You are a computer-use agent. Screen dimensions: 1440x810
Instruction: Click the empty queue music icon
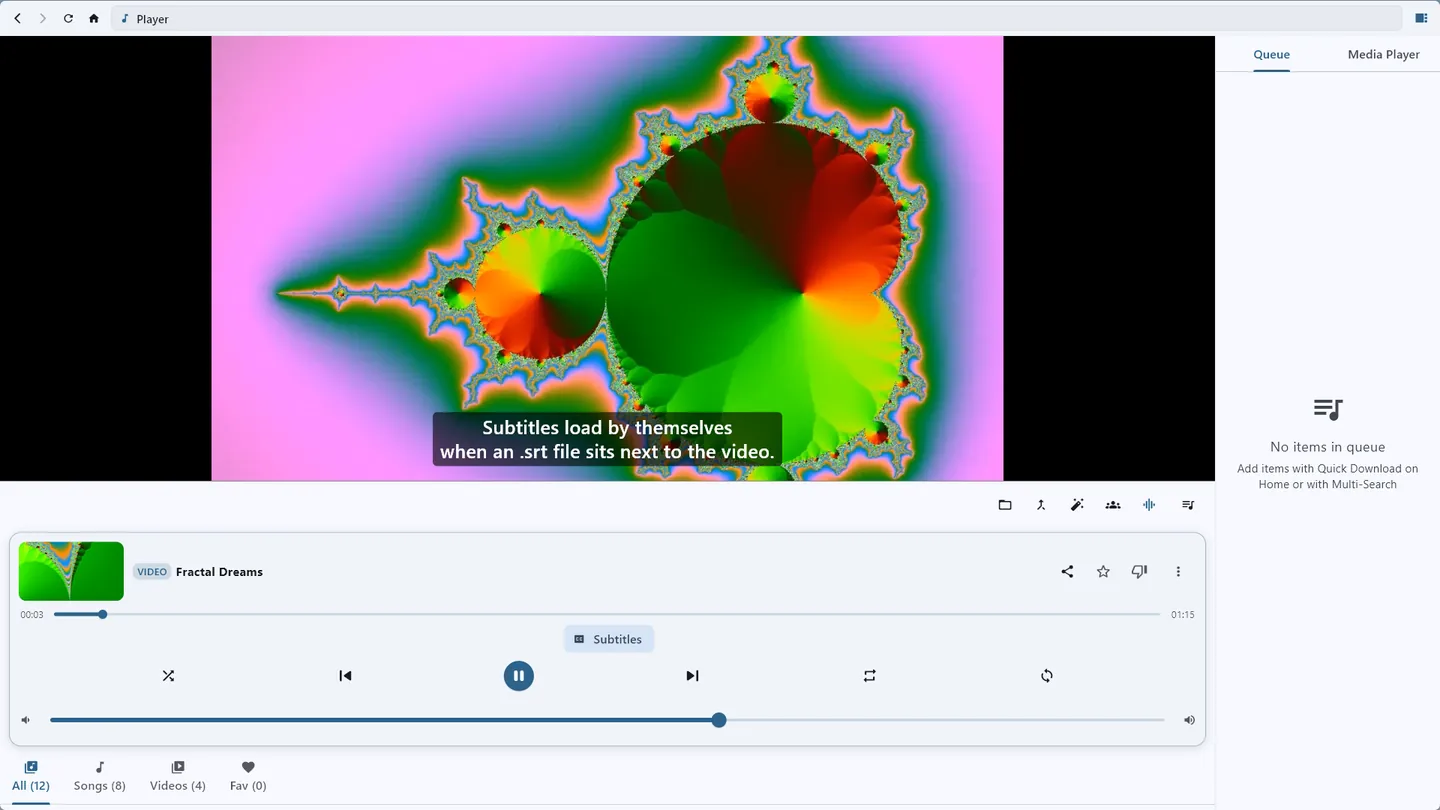pyautogui.click(x=1328, y=409)
